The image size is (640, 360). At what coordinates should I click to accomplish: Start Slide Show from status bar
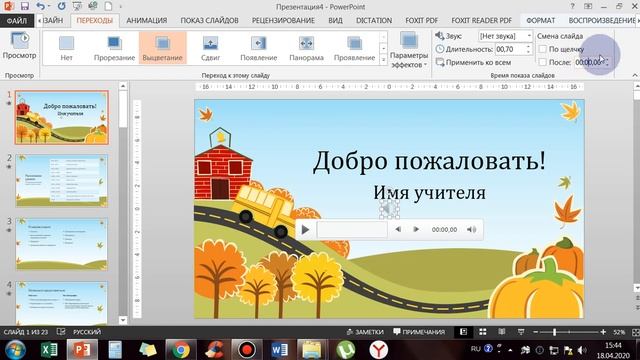[521, 332]
